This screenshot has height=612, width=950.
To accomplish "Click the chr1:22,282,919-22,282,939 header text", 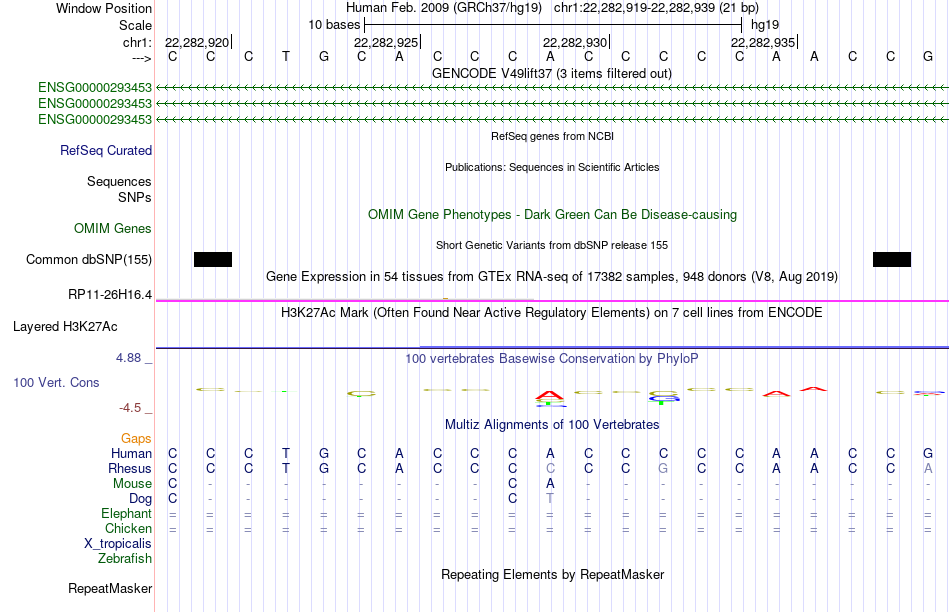I will 656,8.
